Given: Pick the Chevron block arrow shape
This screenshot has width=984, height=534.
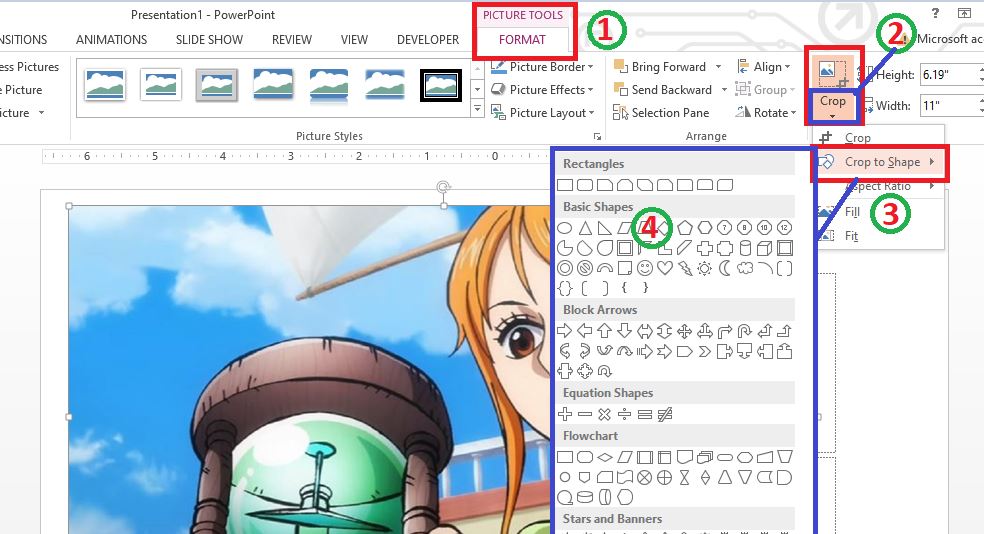Looking at the screenshot, I should pos(705,351).
